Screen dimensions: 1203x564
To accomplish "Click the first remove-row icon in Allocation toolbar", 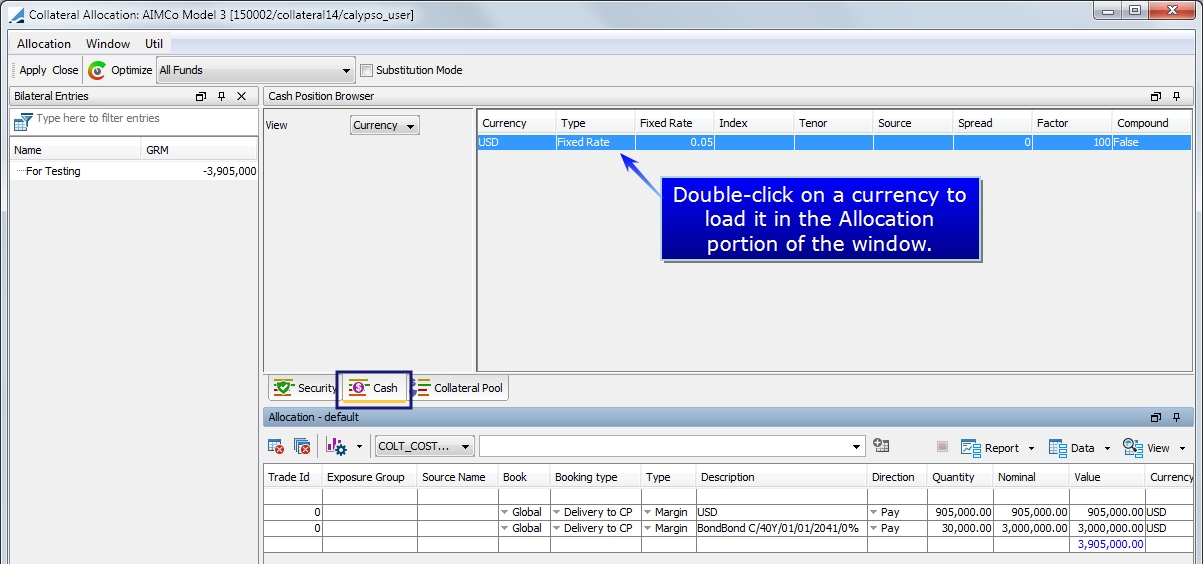I will [276, 447].
